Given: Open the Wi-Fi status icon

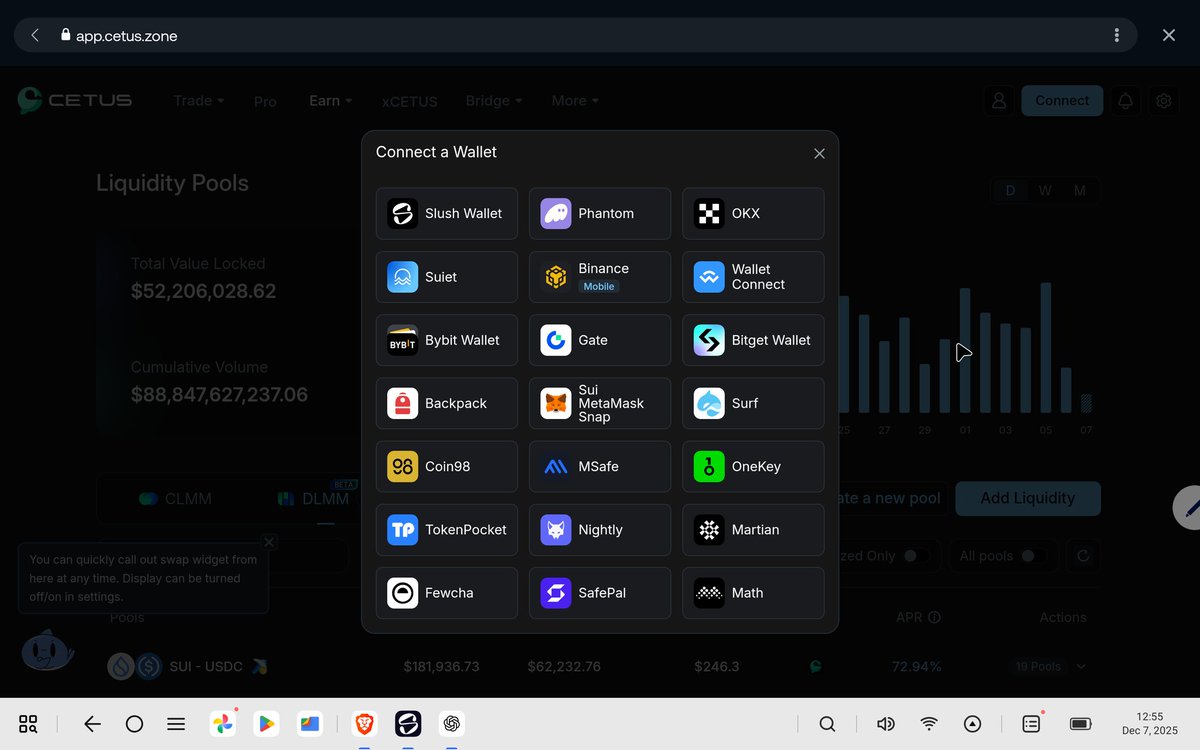Looking at the screenshot, I should (929, 724).
